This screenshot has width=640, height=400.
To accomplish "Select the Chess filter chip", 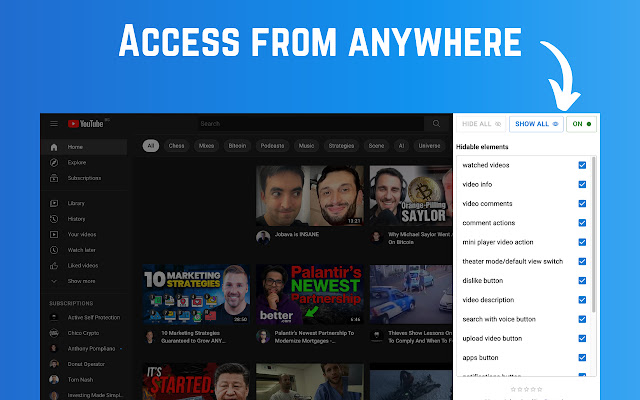I will (176, 146).
